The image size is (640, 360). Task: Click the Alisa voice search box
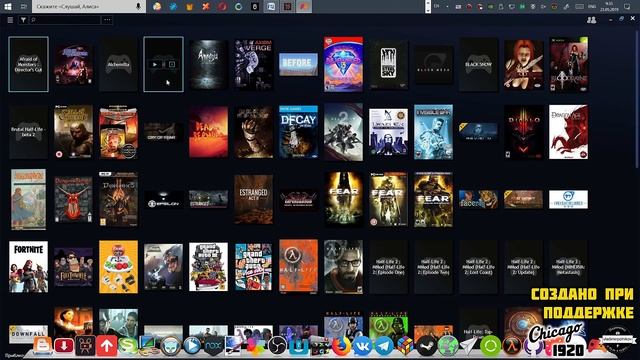(89, 7)
